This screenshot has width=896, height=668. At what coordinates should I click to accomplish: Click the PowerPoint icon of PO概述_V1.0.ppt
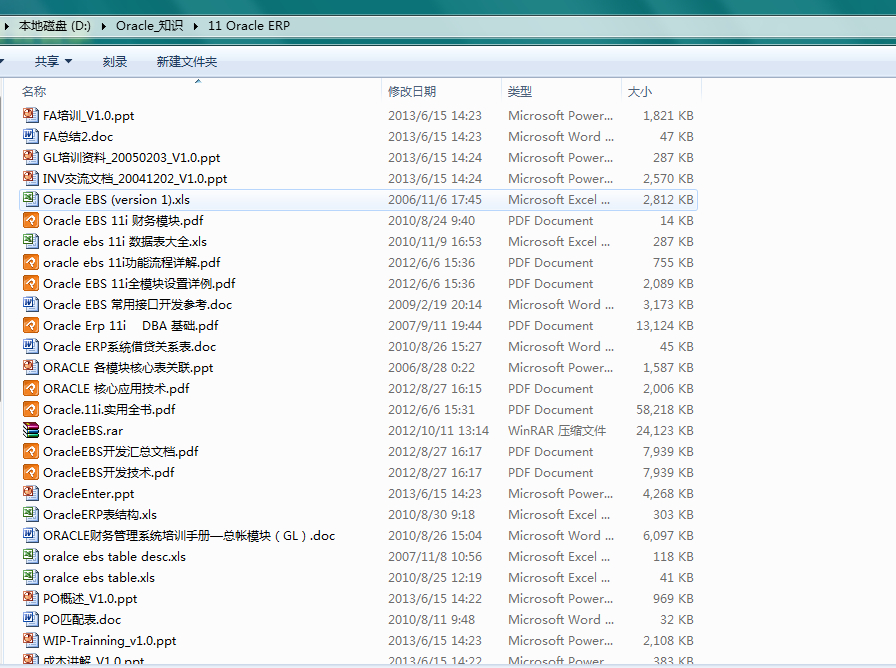[30, 598]
